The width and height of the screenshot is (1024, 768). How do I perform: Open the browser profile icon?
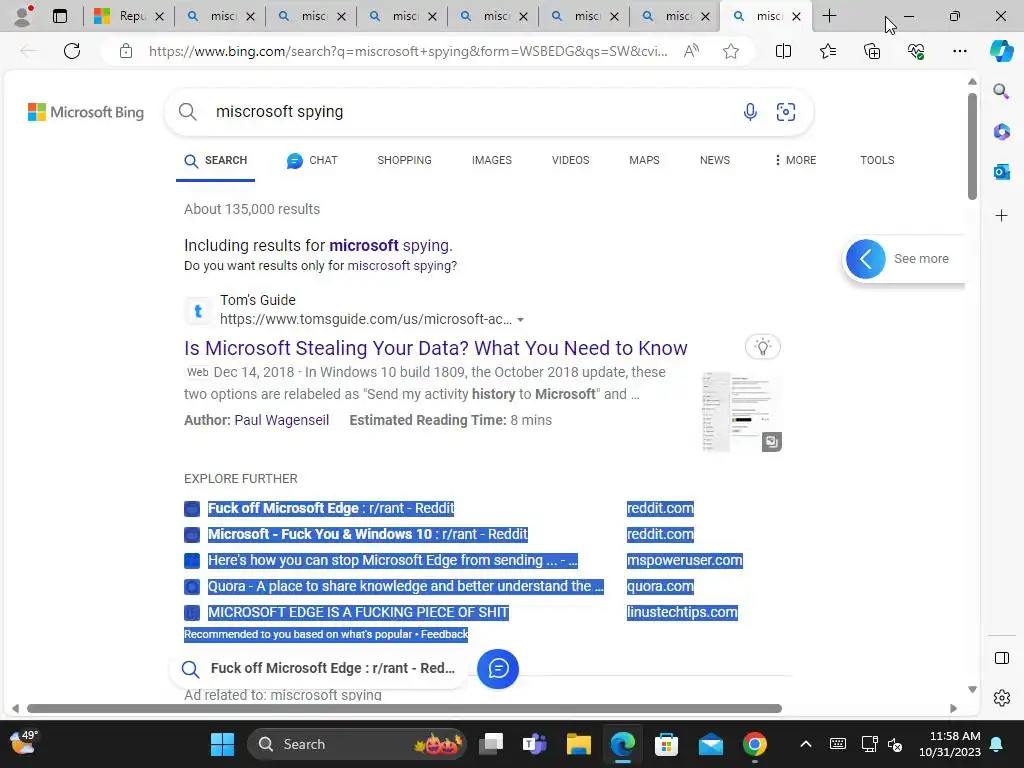pyautogui.click(x=24, y=16)
